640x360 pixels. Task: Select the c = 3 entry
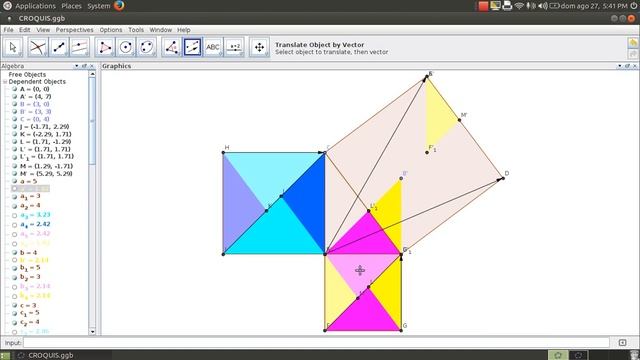[28, 305]
